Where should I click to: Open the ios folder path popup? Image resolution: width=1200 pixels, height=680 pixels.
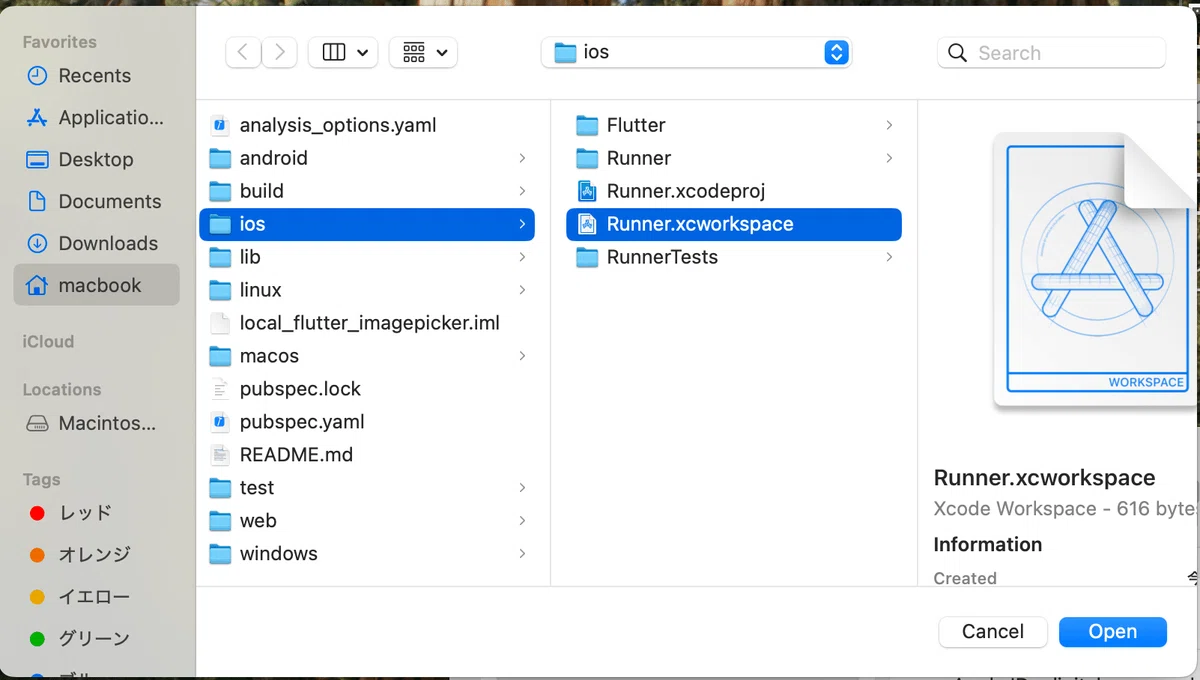pyautogui.click(x=696, y=53)
